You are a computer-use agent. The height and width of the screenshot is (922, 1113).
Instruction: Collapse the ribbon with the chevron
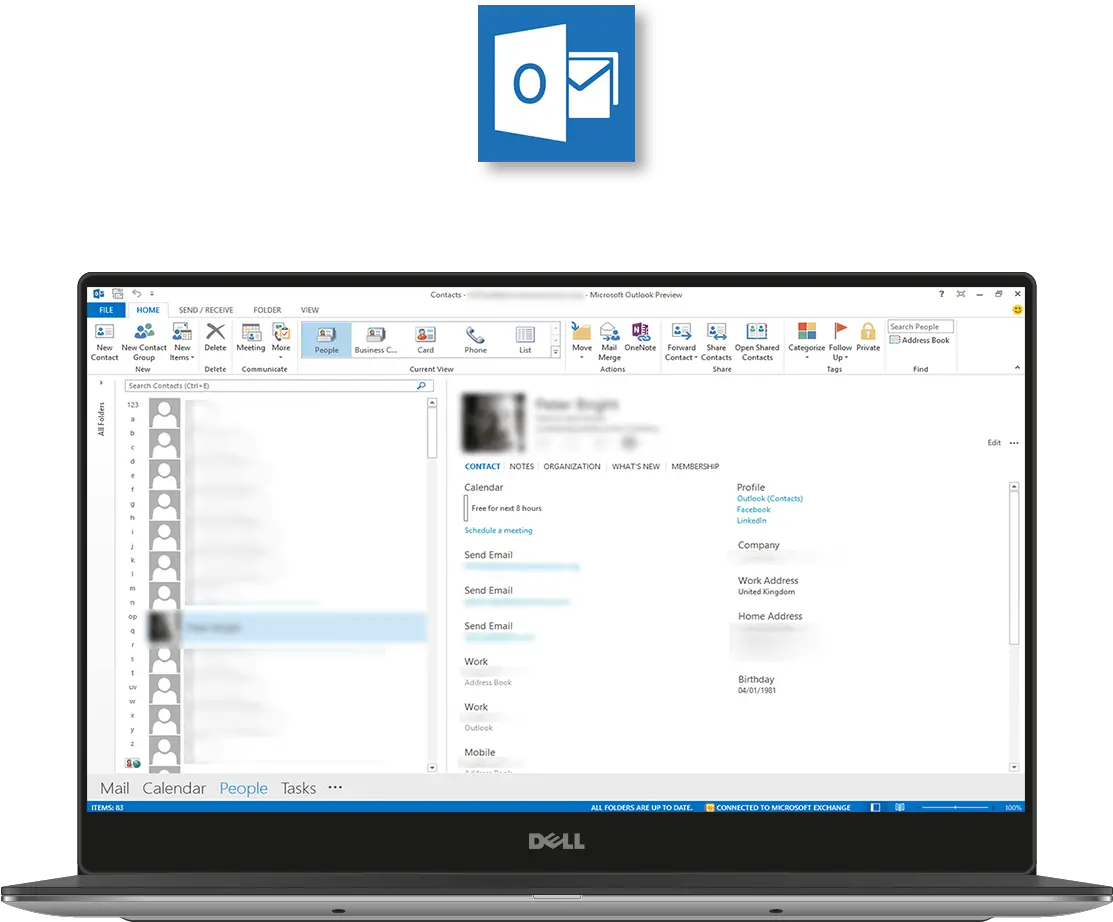coord(1017,368)
